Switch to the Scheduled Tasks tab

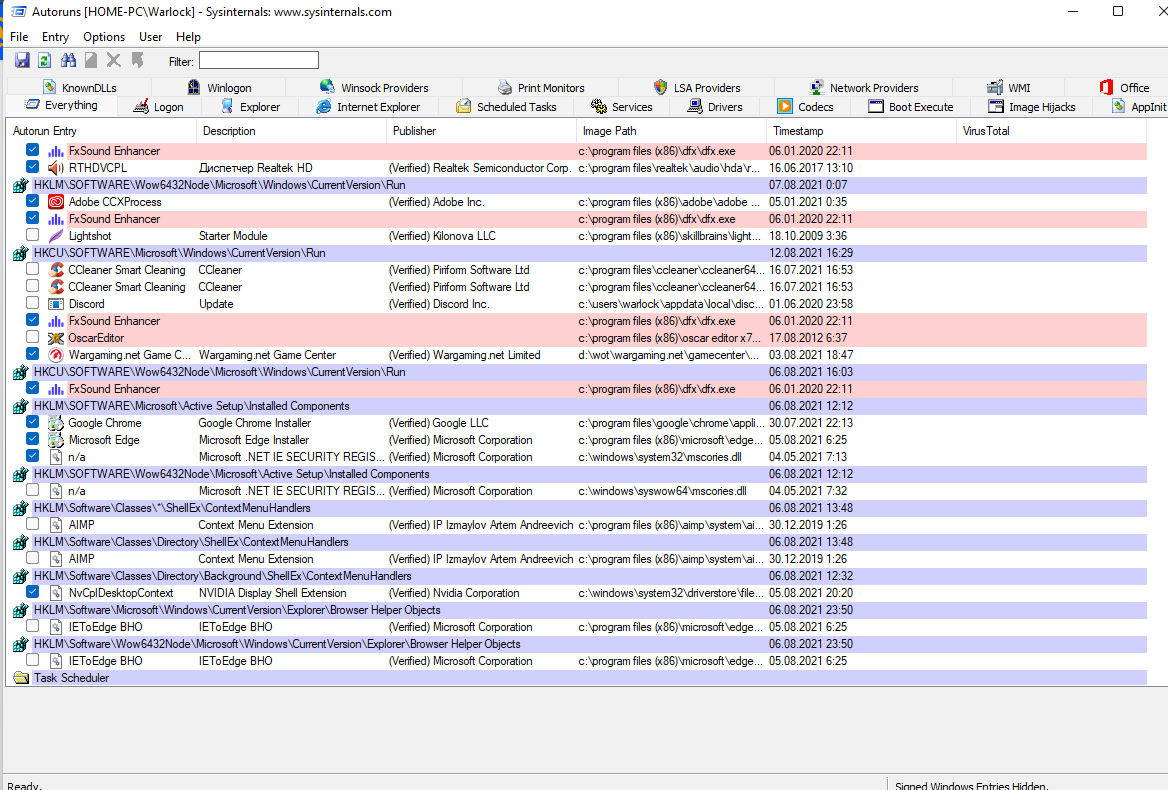[x=507, y=107]
